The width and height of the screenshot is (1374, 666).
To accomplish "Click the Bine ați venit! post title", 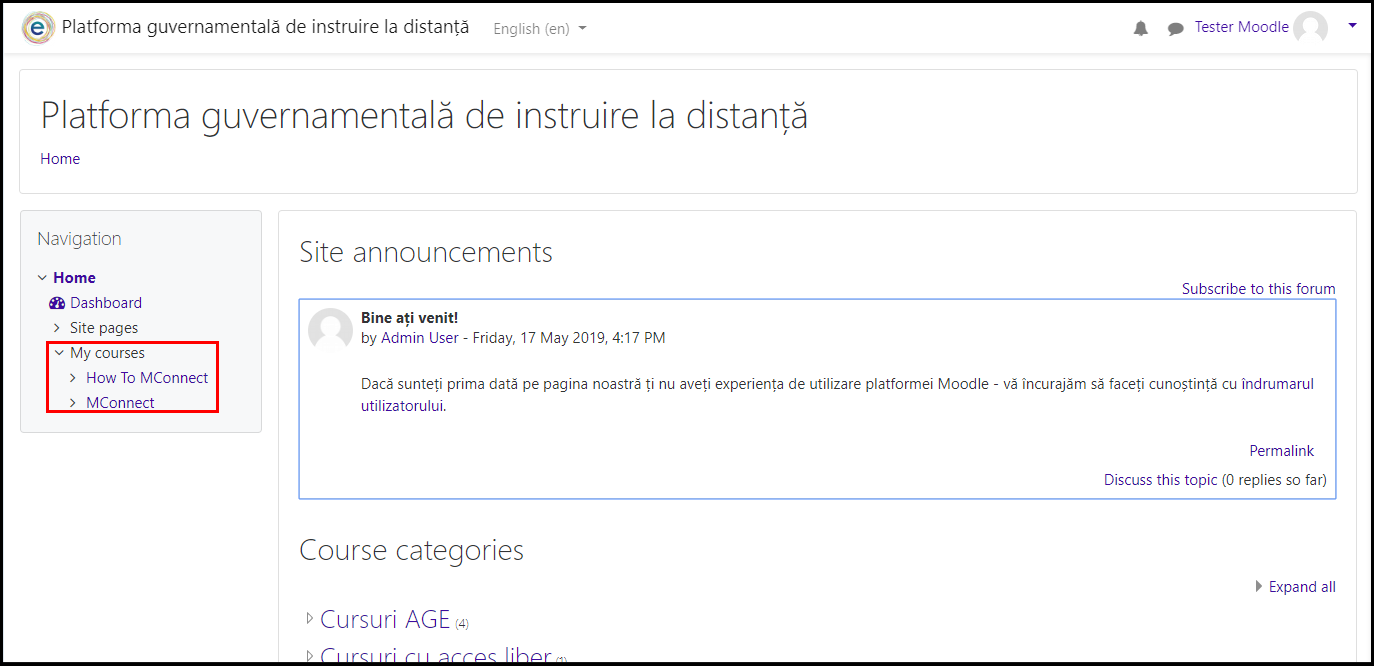I will tap(409, 318).
